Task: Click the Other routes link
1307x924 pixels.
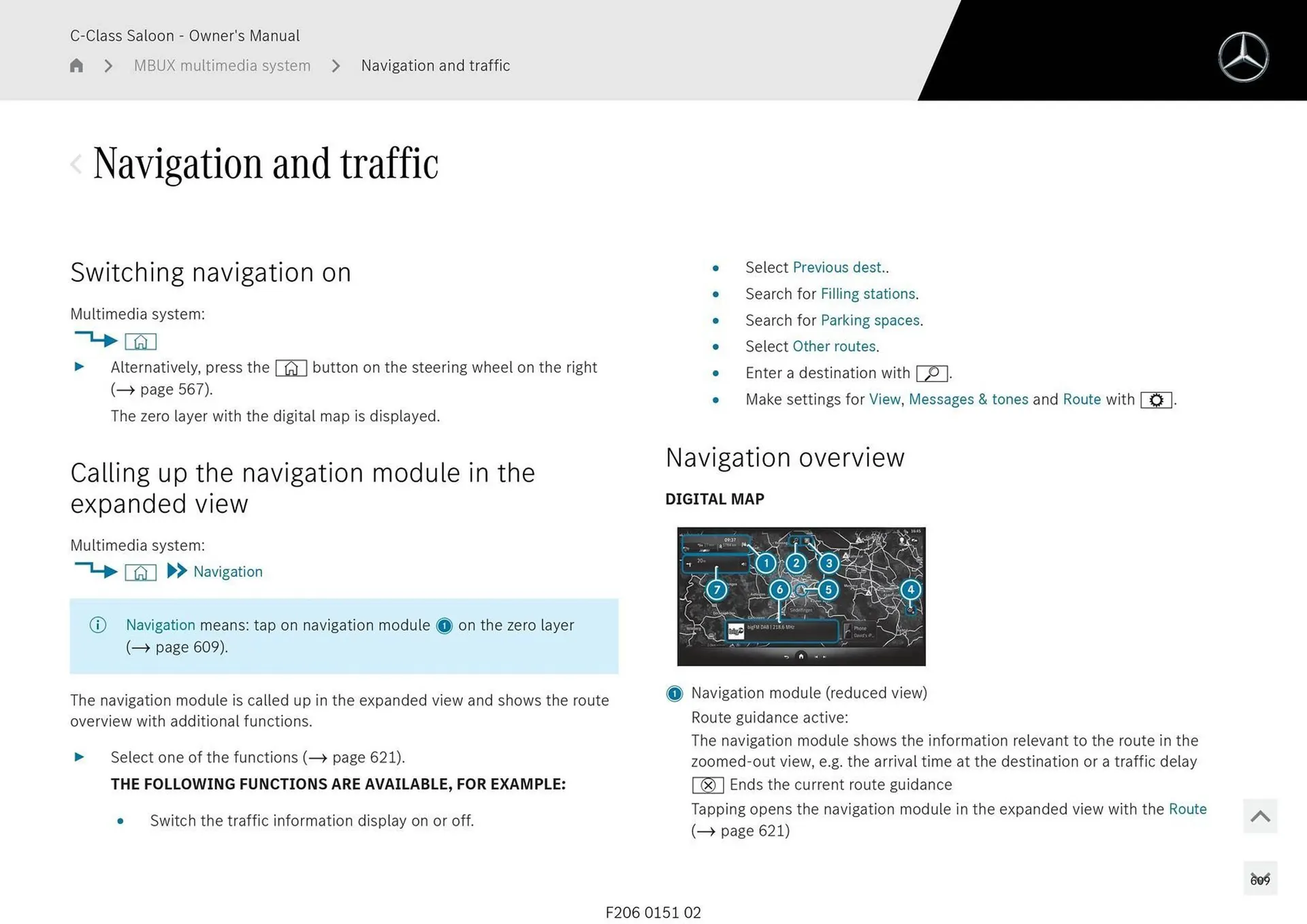Action: (x=833, y=346)
